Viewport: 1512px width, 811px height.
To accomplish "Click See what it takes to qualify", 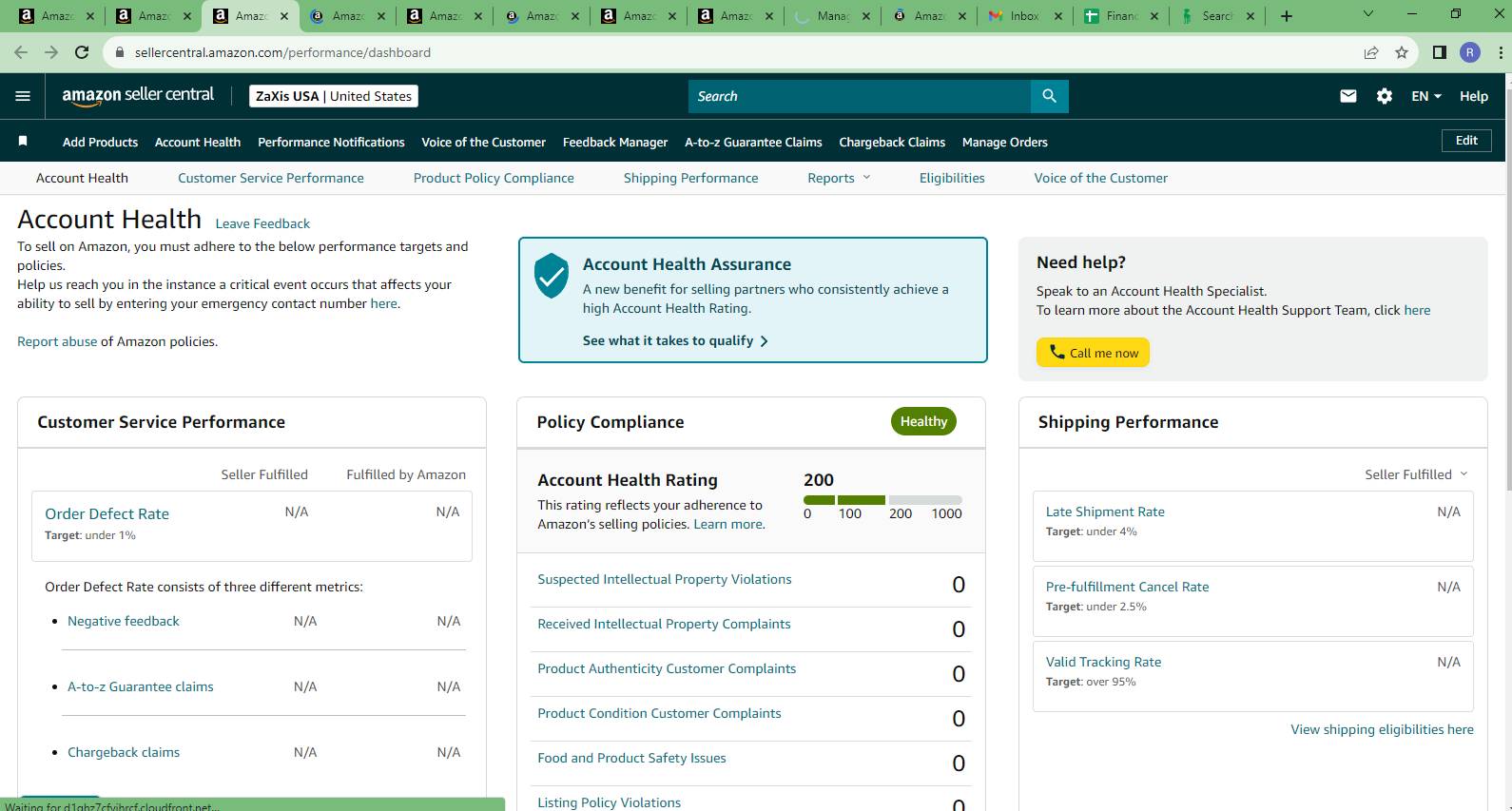I will pos(675,340).
